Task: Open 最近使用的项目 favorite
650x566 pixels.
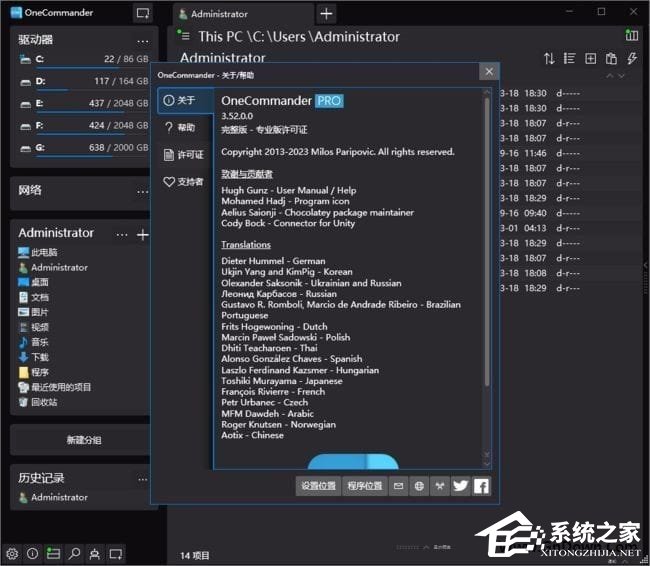Action: click(x=55, y=387)
